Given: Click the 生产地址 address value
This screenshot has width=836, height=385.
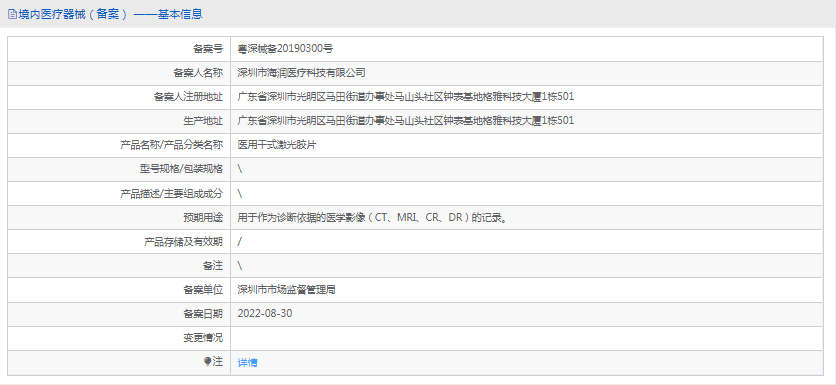Looking at the screenshot, I should click(406, 121).
